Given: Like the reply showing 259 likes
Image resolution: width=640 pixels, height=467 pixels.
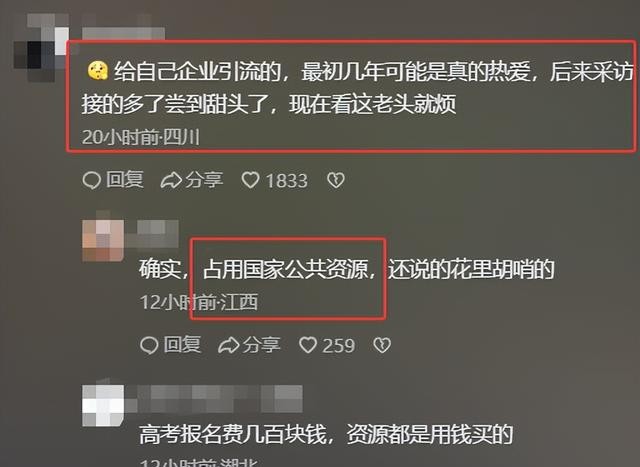Looking at the screenshot, I should point(308,345).
